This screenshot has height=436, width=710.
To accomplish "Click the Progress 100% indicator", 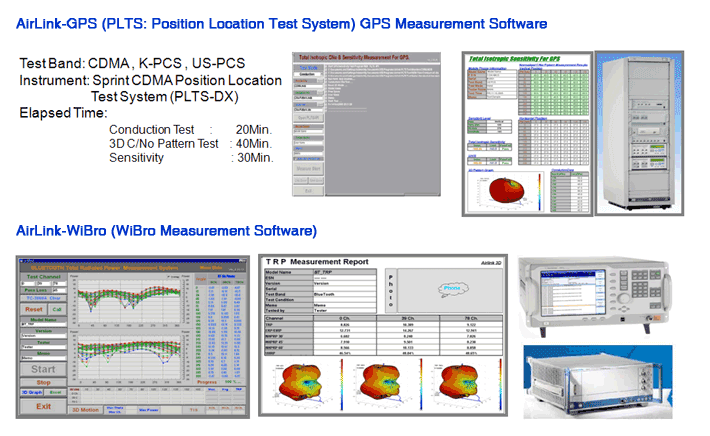I will tap(220, 383).
